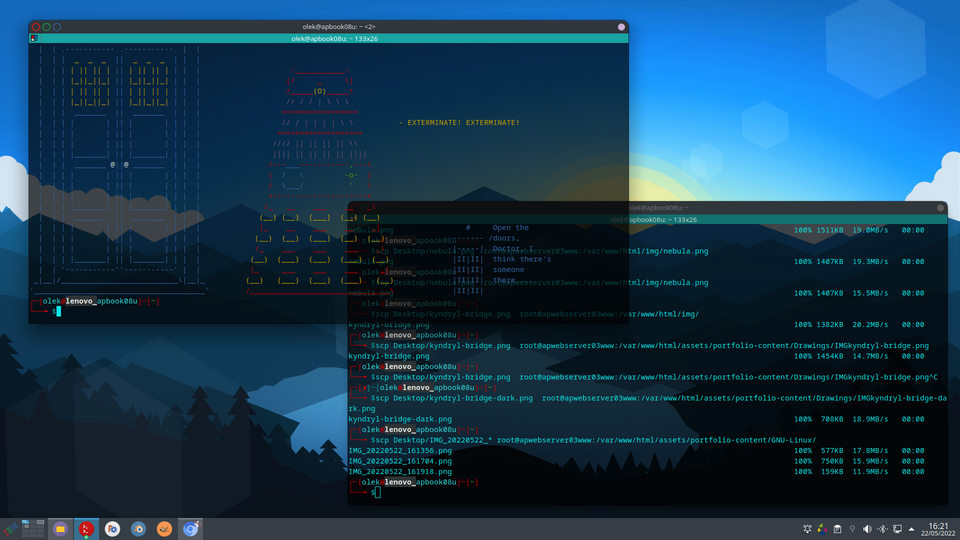Open clipboard manager in system tray
The image size is (960, 540).
[x=838, y=529]
